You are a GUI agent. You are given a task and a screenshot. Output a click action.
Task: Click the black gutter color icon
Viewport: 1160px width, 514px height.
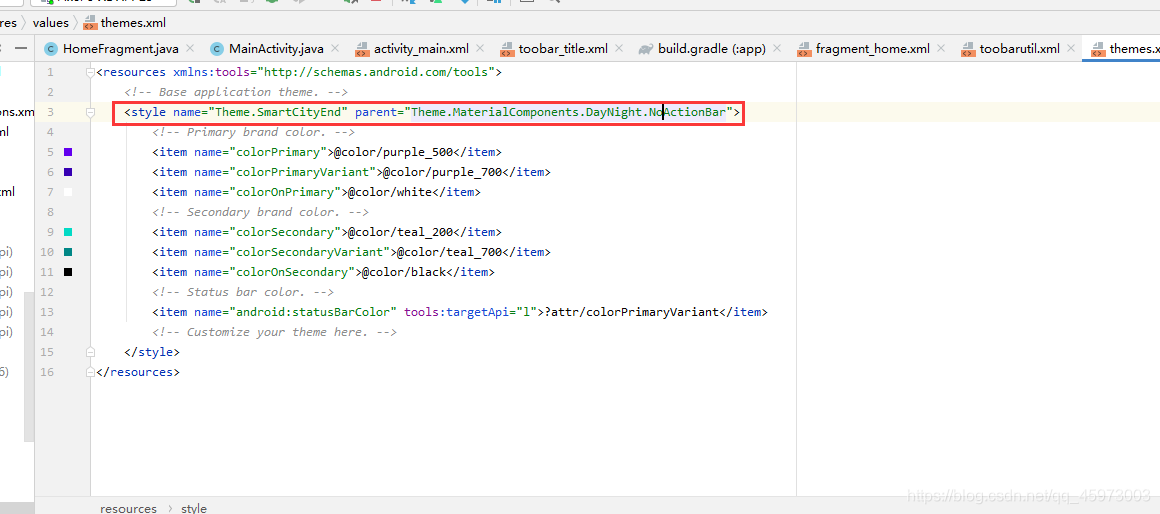pos(68,272)
